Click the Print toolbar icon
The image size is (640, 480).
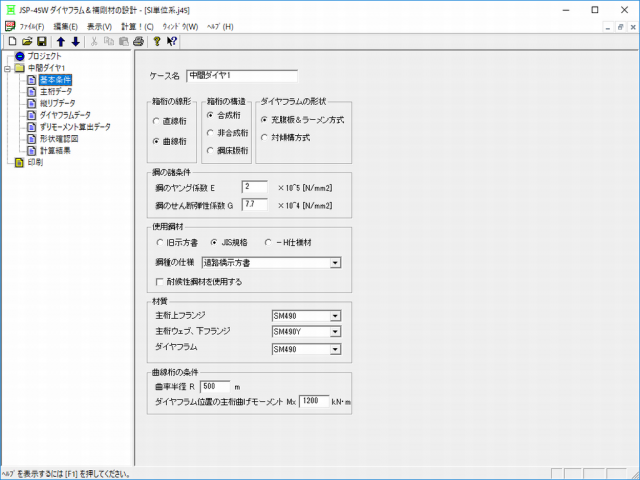[x=138, y=42]
